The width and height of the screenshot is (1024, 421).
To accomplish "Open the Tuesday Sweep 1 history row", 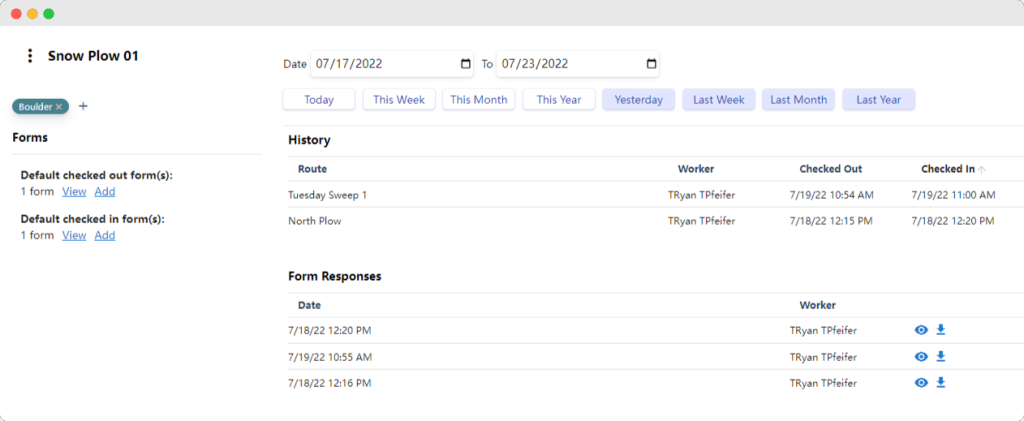I will (328, 194).
